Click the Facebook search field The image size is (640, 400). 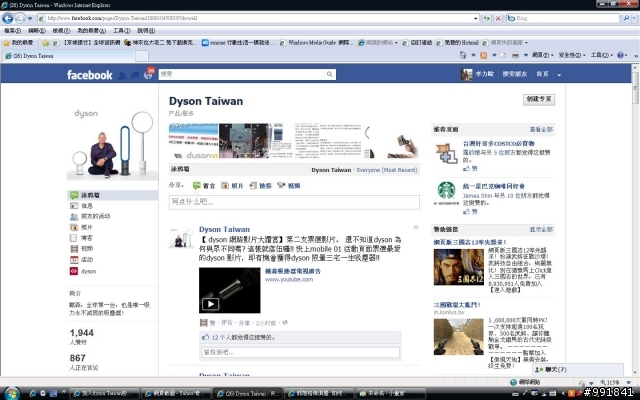pyautogui.click(x=242, y=74)
